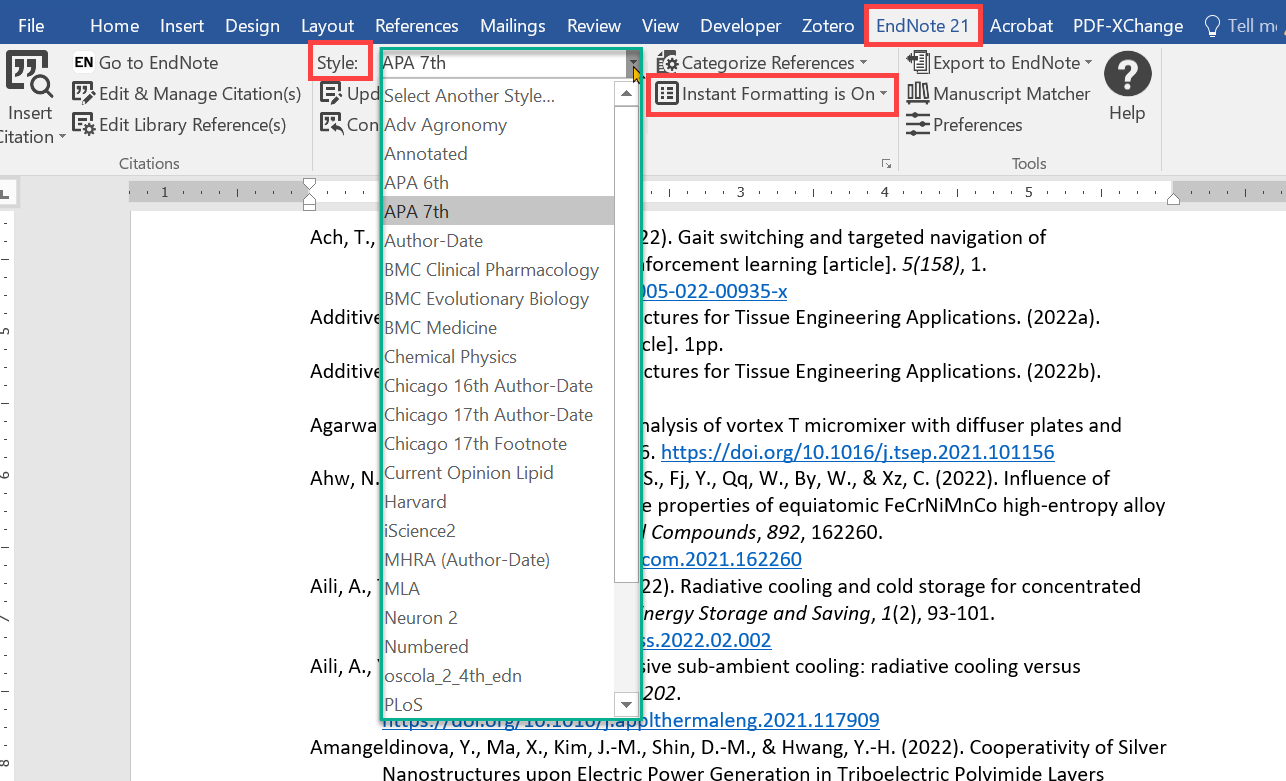Click the Insert Citation icon
This screenshot has width=1286, height=781.
tap(29, 75)
